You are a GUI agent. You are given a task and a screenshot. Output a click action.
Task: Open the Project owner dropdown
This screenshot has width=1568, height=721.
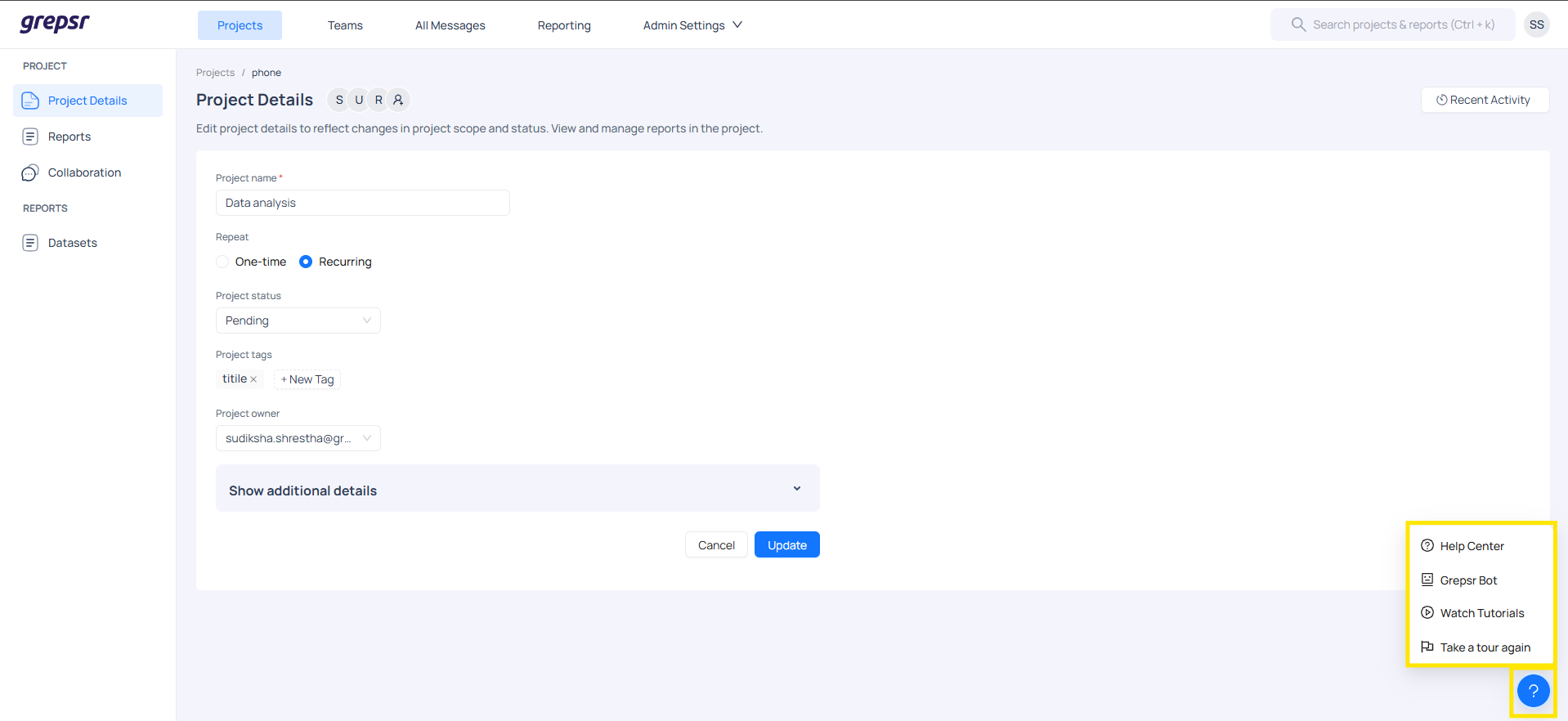pyautogui.click(x=298, y=438)
